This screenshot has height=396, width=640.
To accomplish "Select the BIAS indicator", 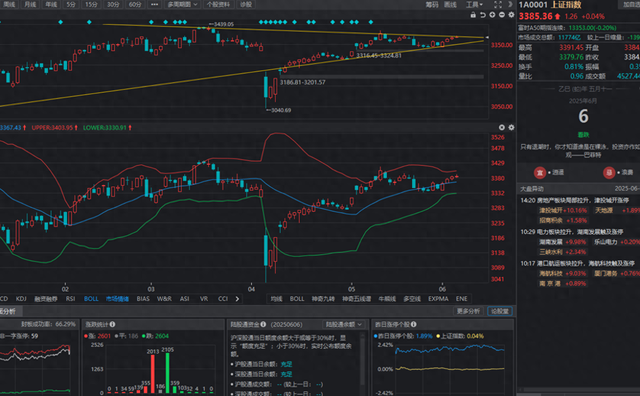I will [x=143, y=299].
